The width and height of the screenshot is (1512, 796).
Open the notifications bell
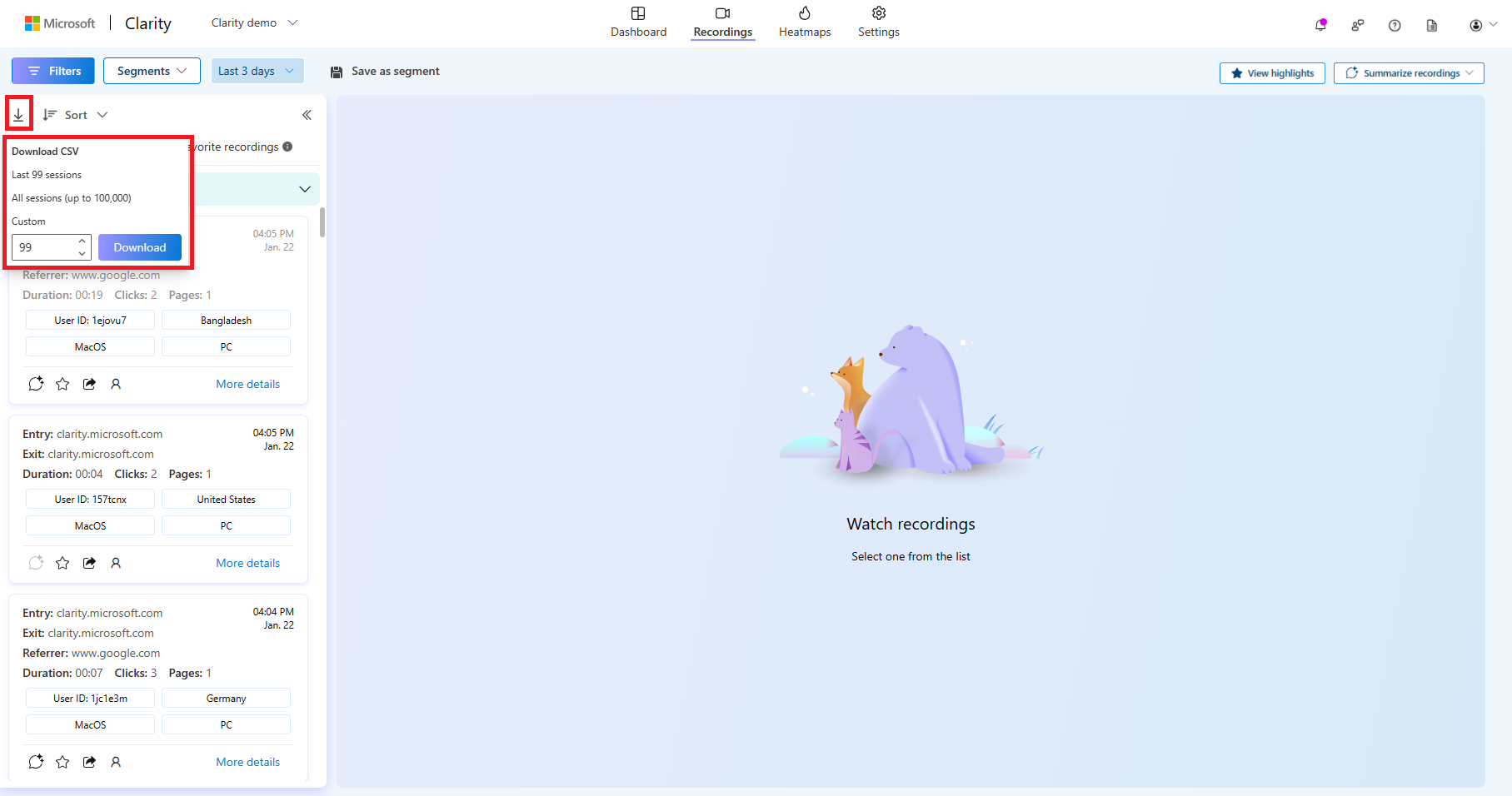click(1320, 25)
